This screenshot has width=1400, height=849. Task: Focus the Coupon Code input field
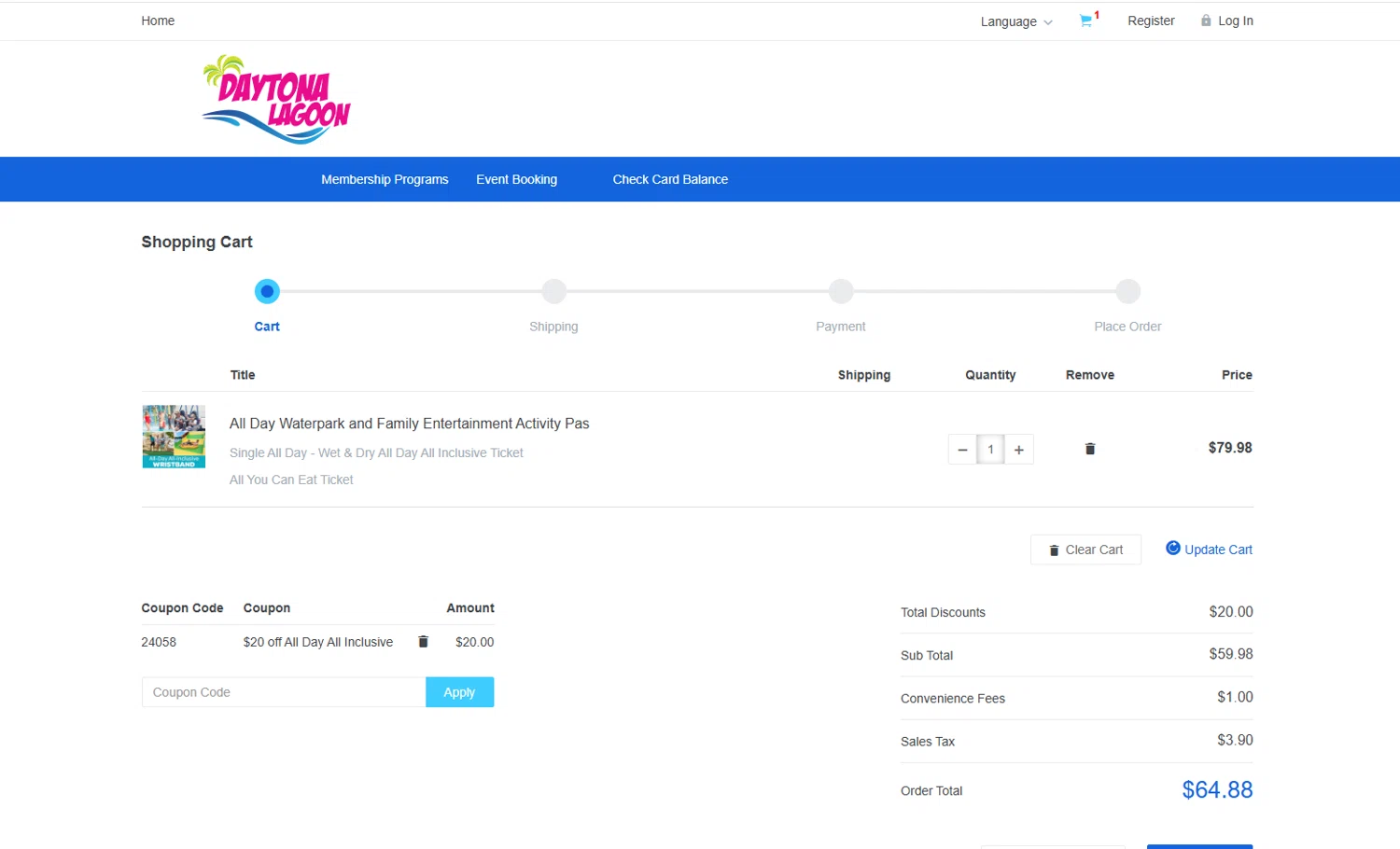pyautogui.click(x=284, y=692)
